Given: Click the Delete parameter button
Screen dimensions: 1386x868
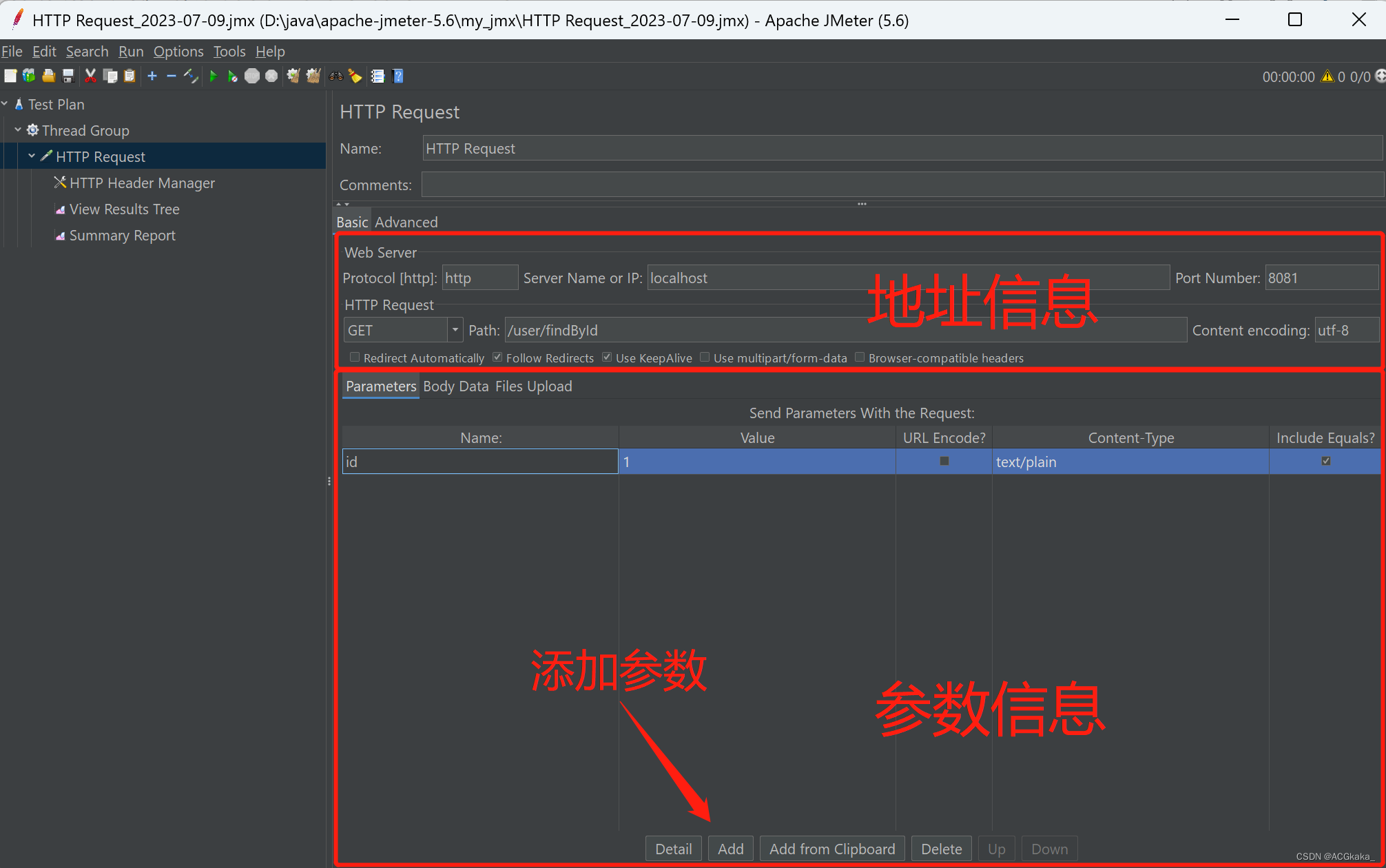Looking at the screenshot, I should pyautogui.click(x=942, y=849).
